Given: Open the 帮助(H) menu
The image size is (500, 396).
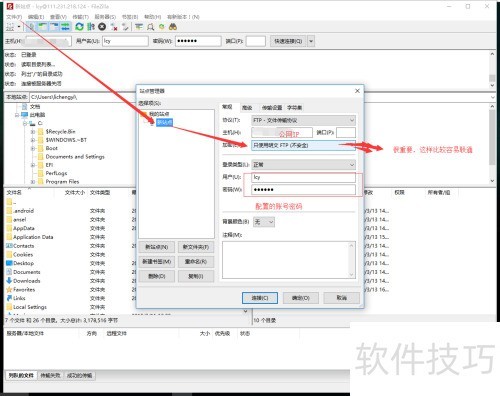Looking at the screenshot, I should click(x=153, y=17).
